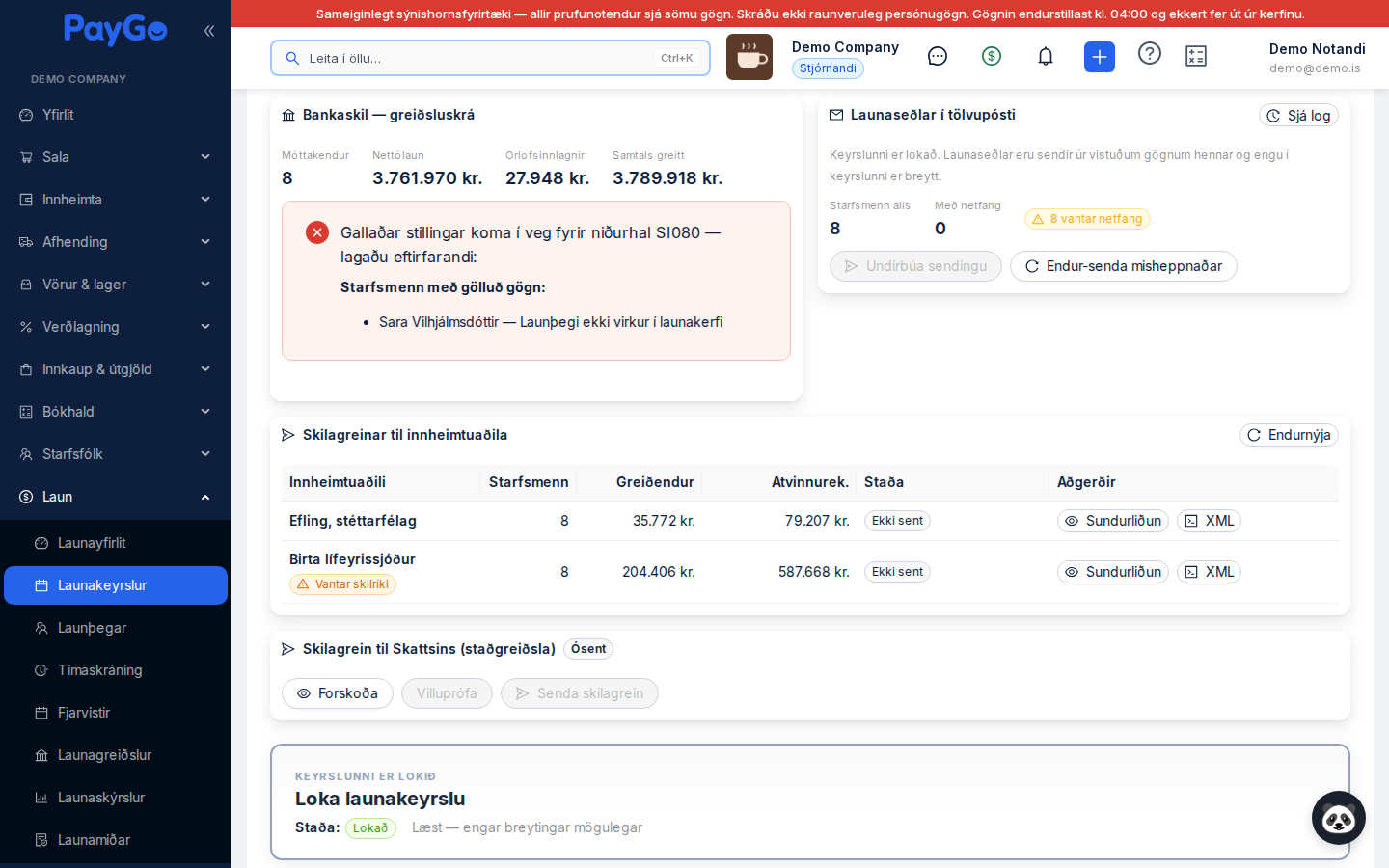Open Launamiðar submenu item
The image size is (1389, 868).
(116, 840)
